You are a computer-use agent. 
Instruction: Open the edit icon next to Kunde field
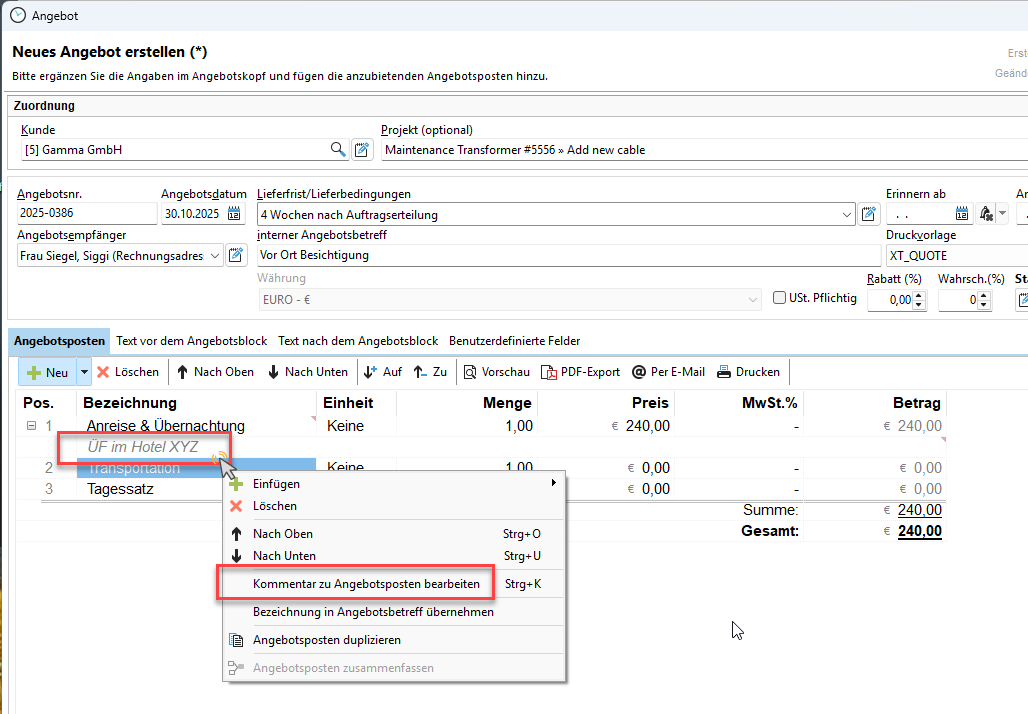point(362,150)
